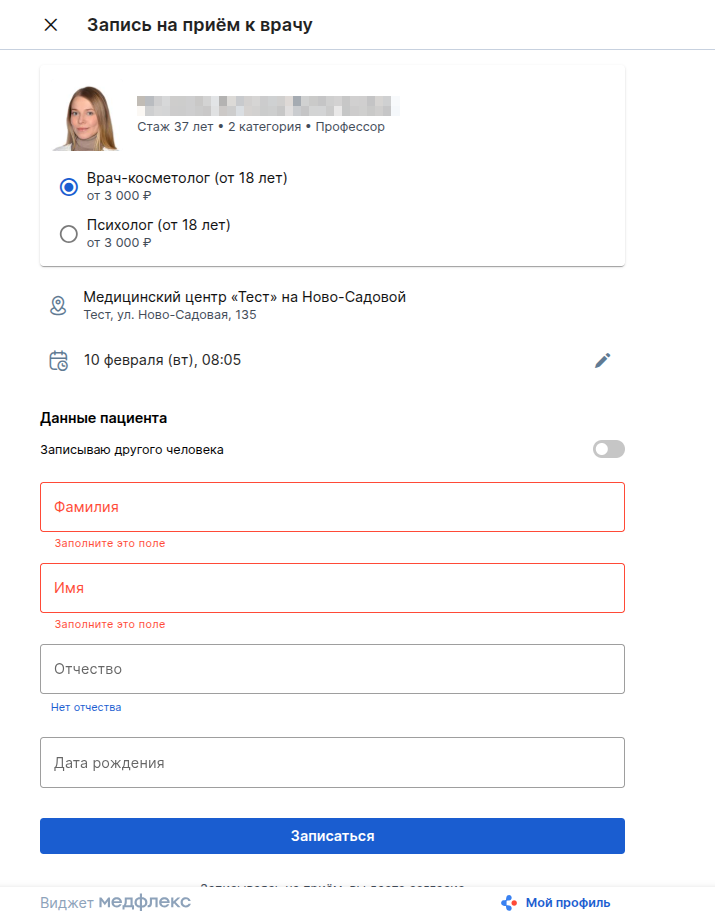The height and width of the screenshot is (917, 715).
Task: Click the clinic name Медицинский центр «Тест»
Action: (x=244, y=297)
